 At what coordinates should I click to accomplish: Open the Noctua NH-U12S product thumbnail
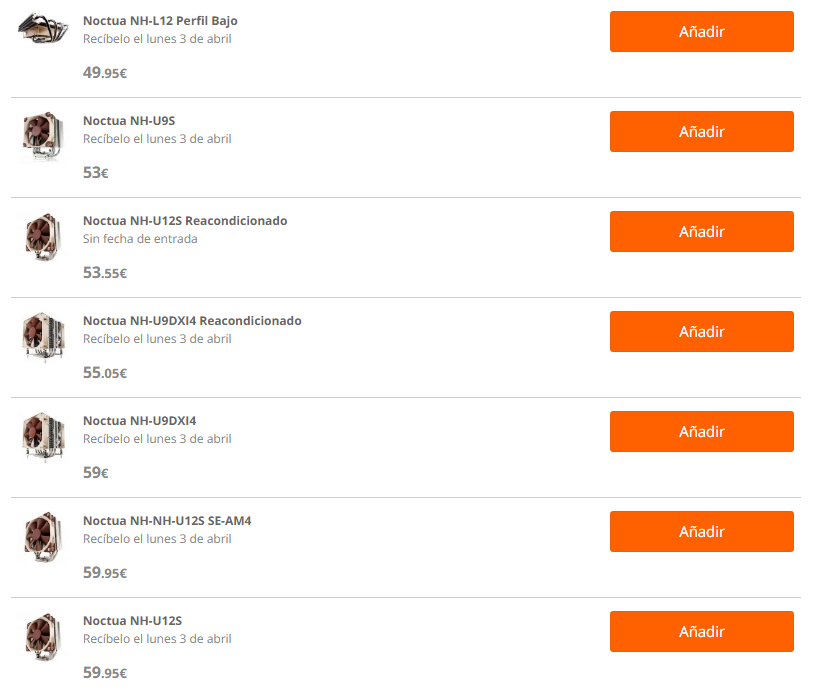point(42,637)
